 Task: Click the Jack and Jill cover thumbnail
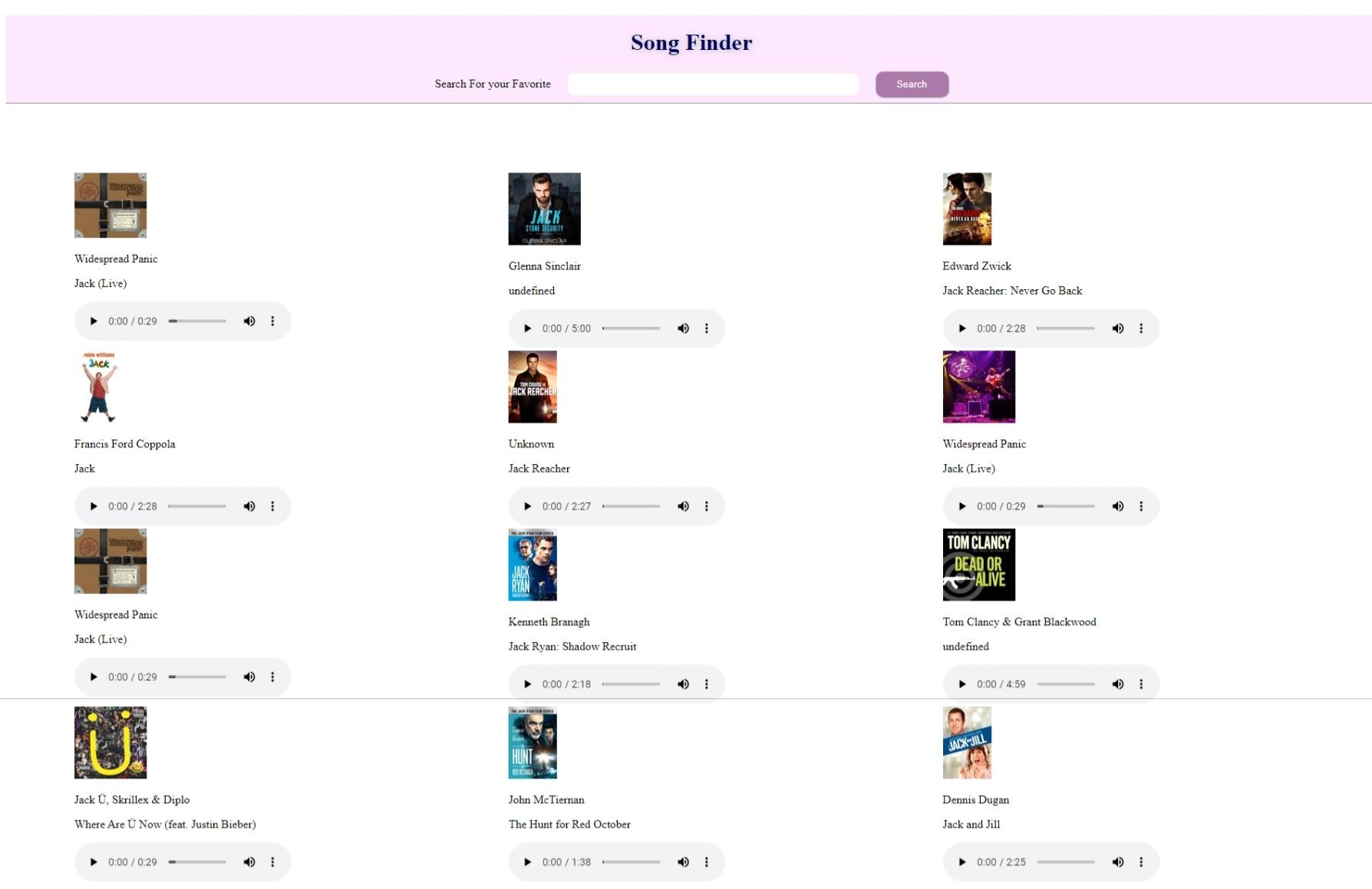point(967,742)
